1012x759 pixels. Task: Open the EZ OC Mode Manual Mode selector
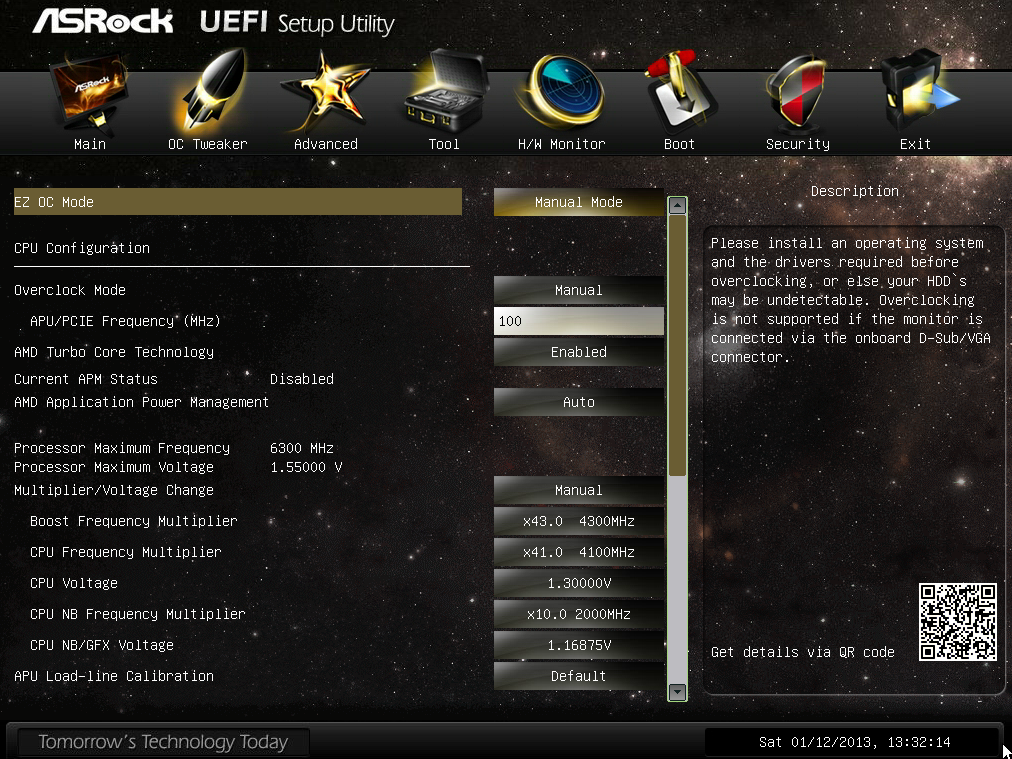(x=579, y=202)
